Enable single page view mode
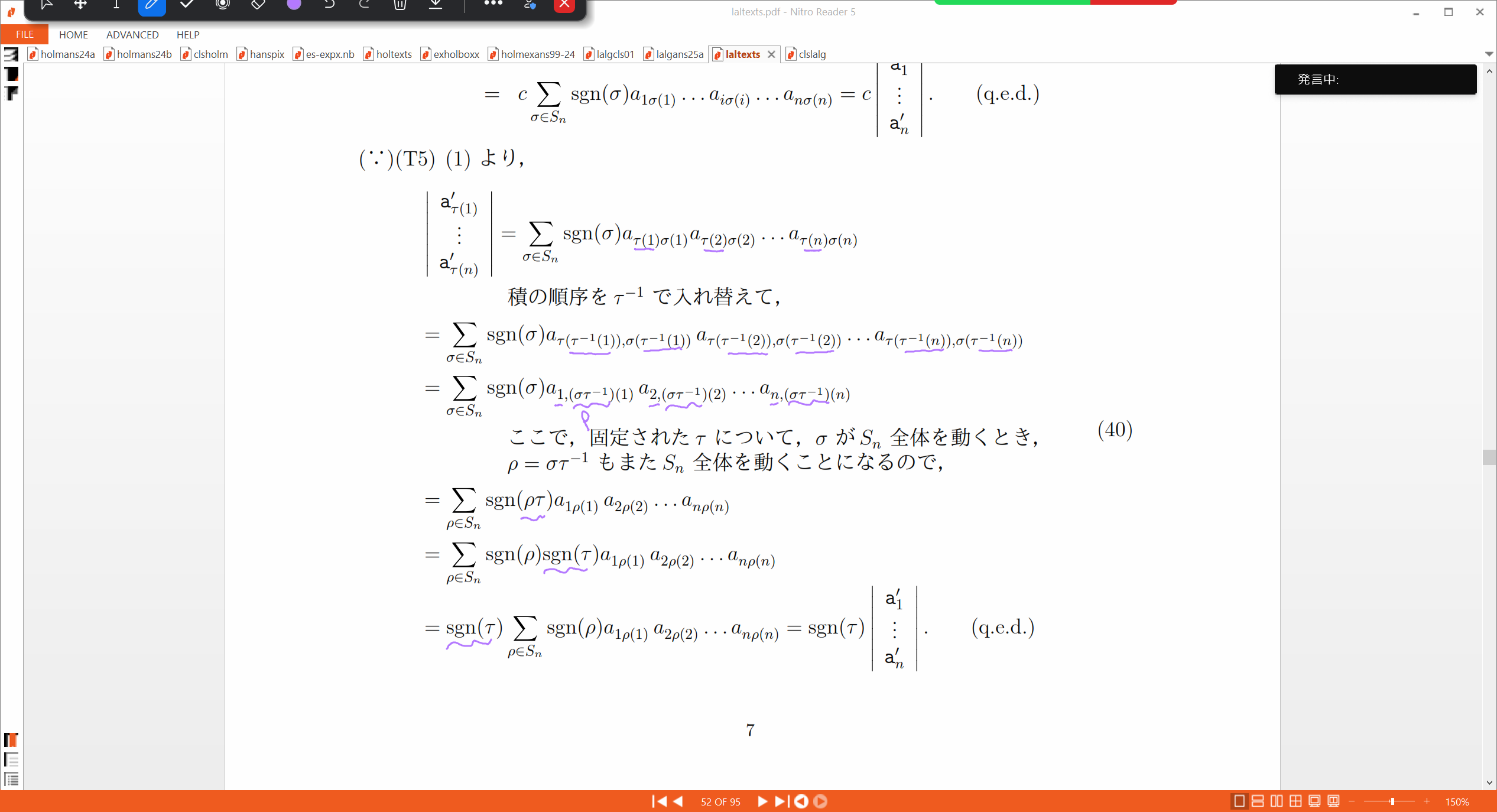 pos(1239,801)
